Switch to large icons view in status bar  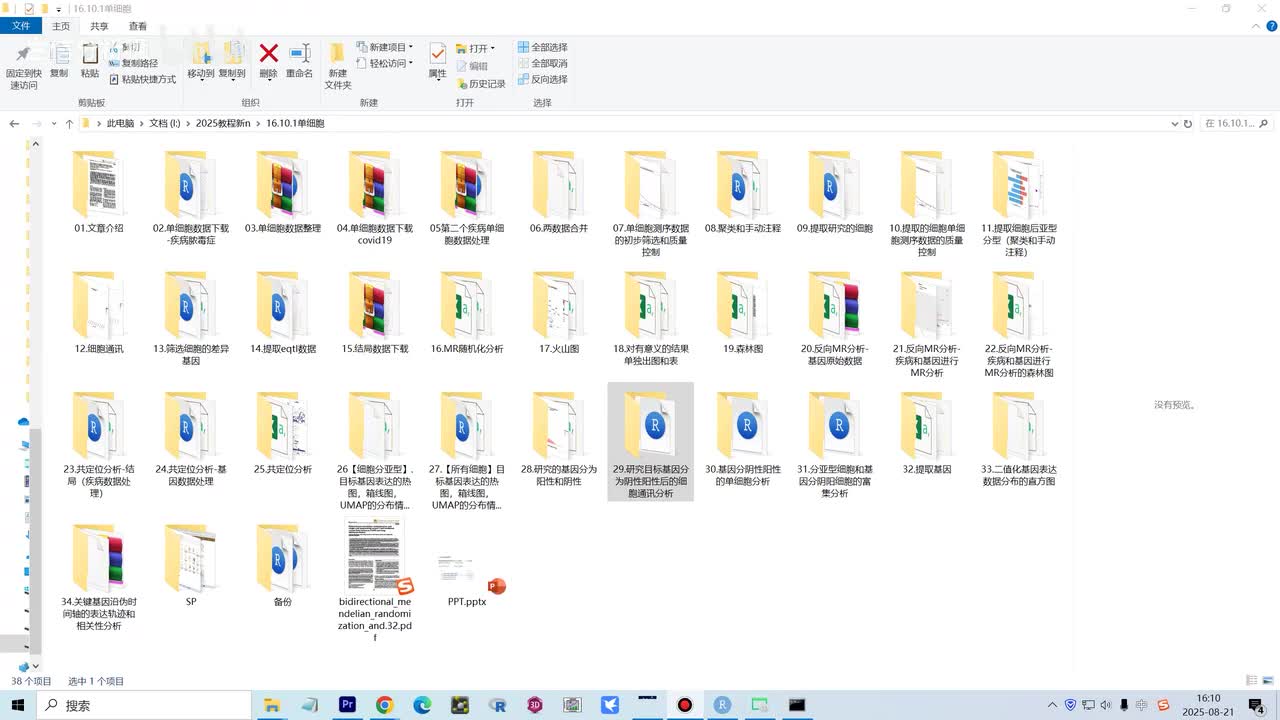(x=1266, y=681)
